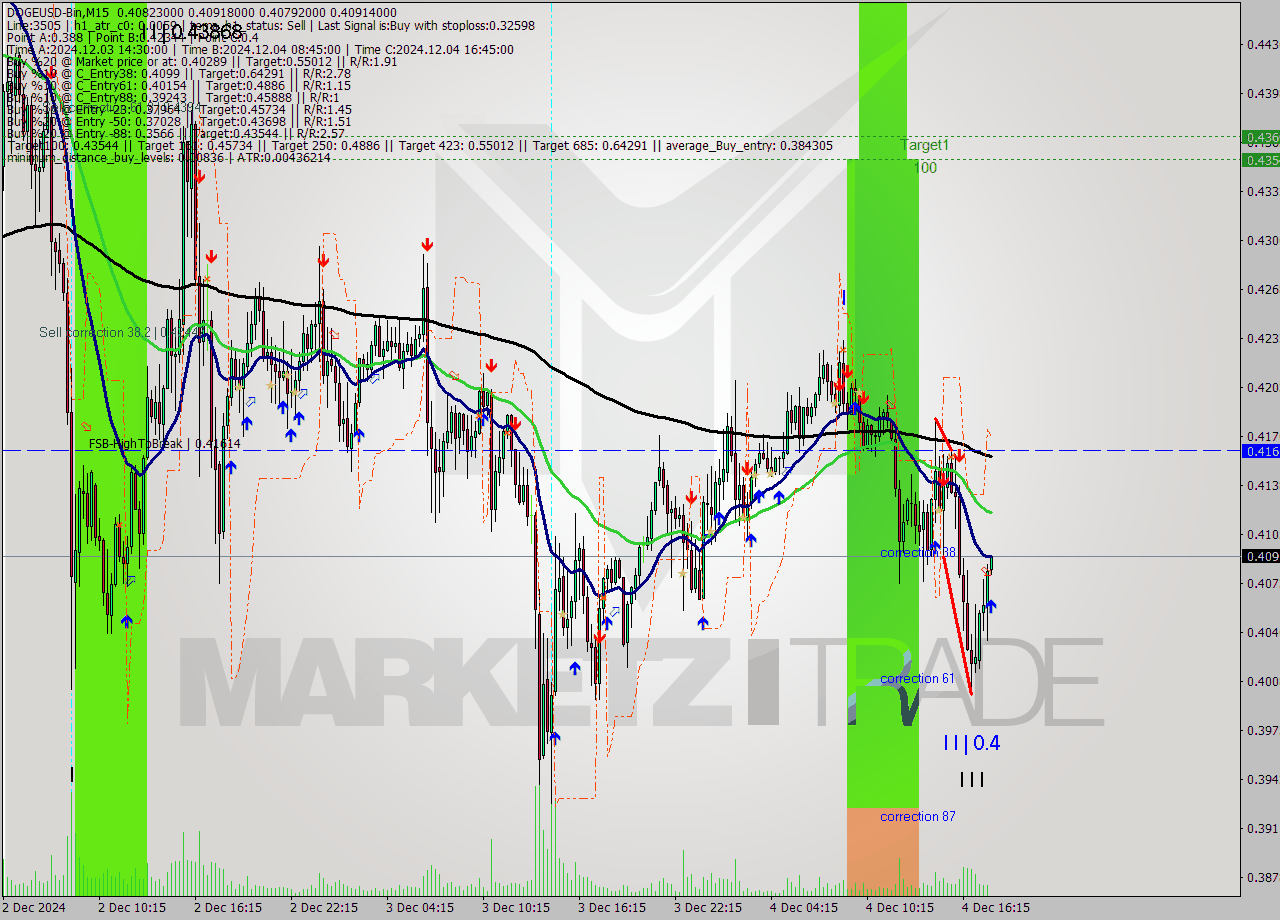Viewport: 1280px width, 920px height.
Task: Click the 0.413 price axis label
Action: [1262, 485]
